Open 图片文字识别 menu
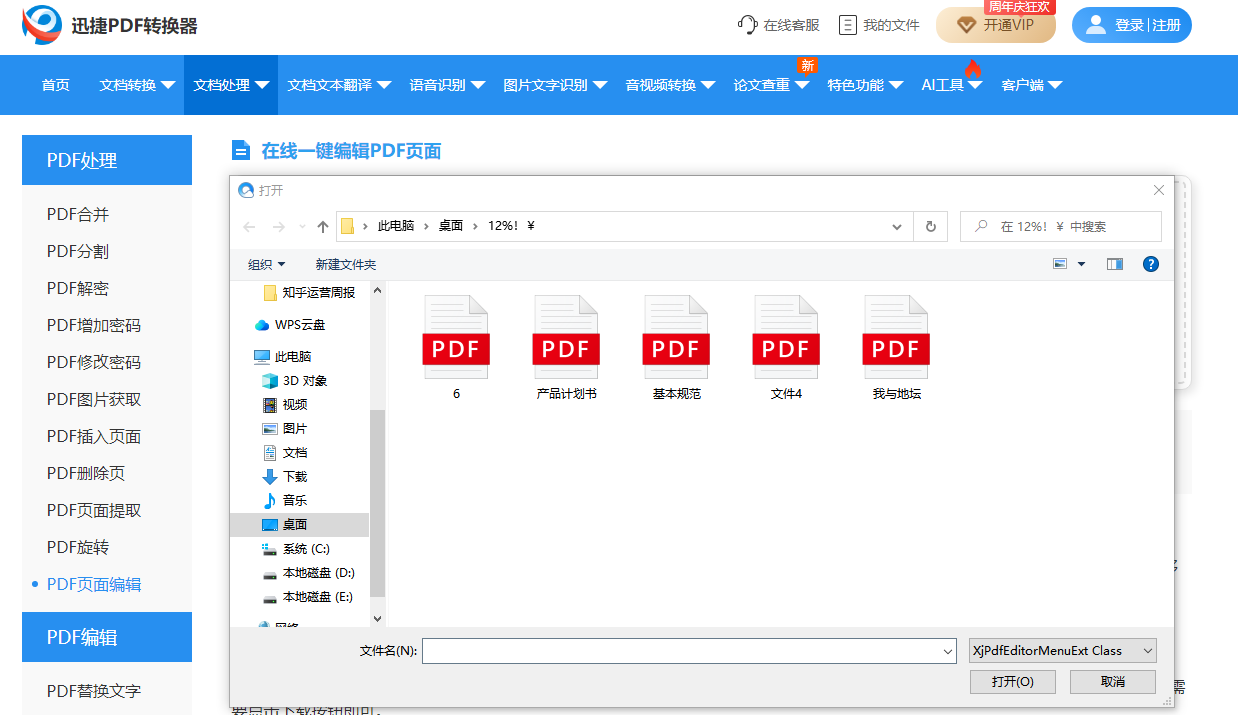Image resolution: width=1238 pixels, height=715 pixels. point(555,85)
